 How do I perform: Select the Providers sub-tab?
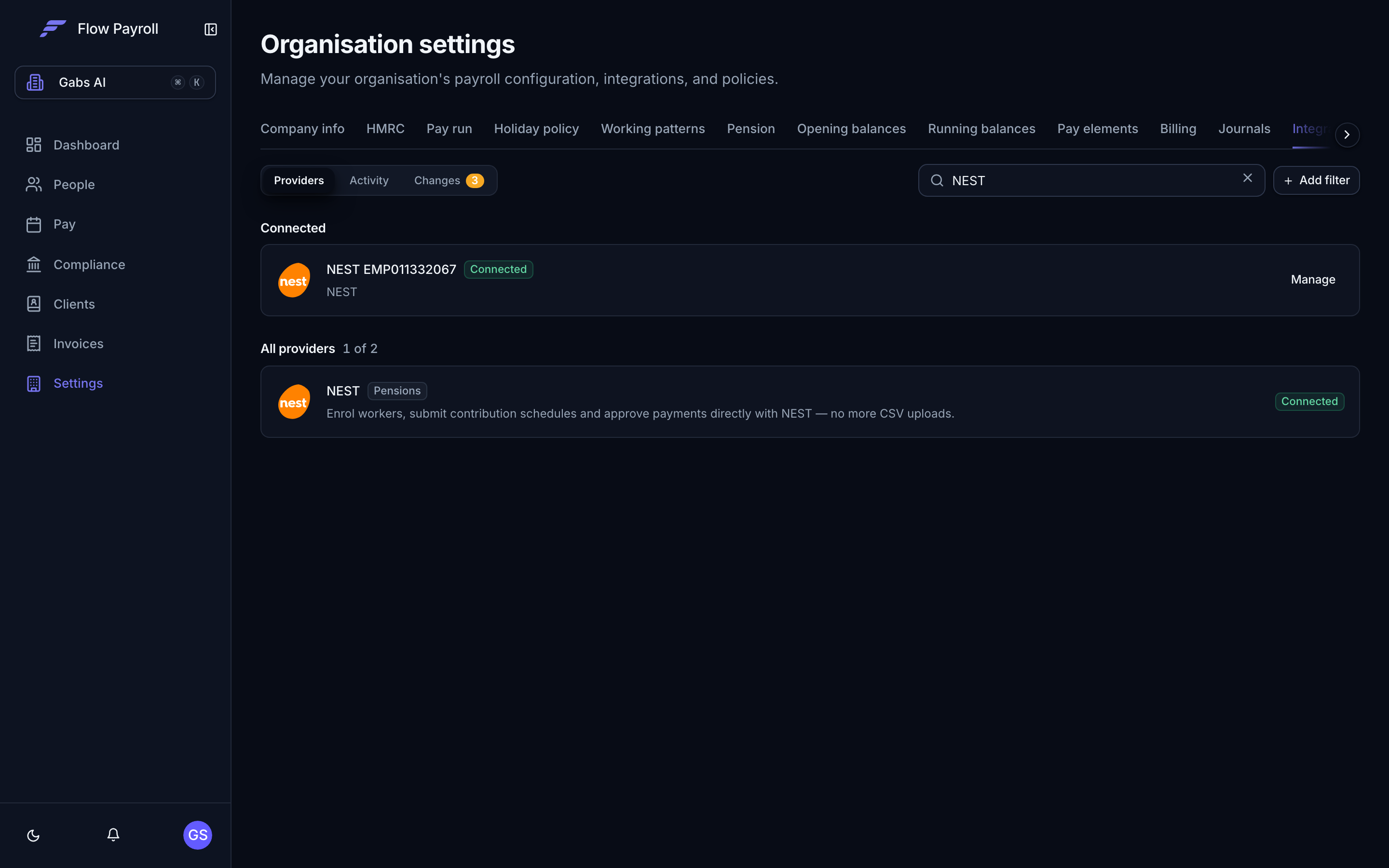299,180
